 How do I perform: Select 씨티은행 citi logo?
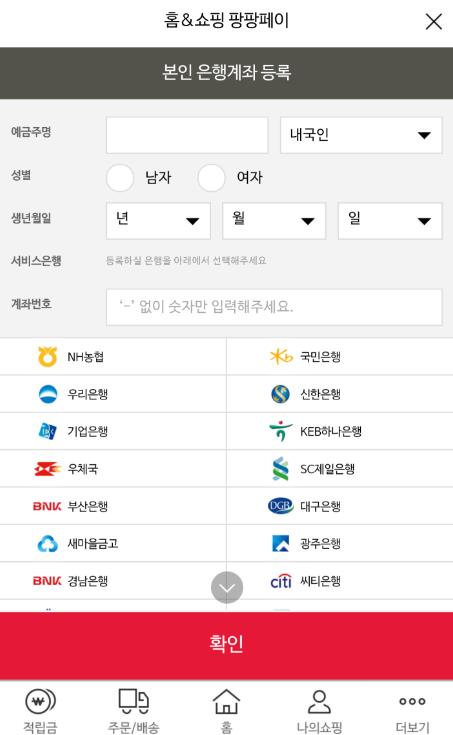(x=281, y=581)
